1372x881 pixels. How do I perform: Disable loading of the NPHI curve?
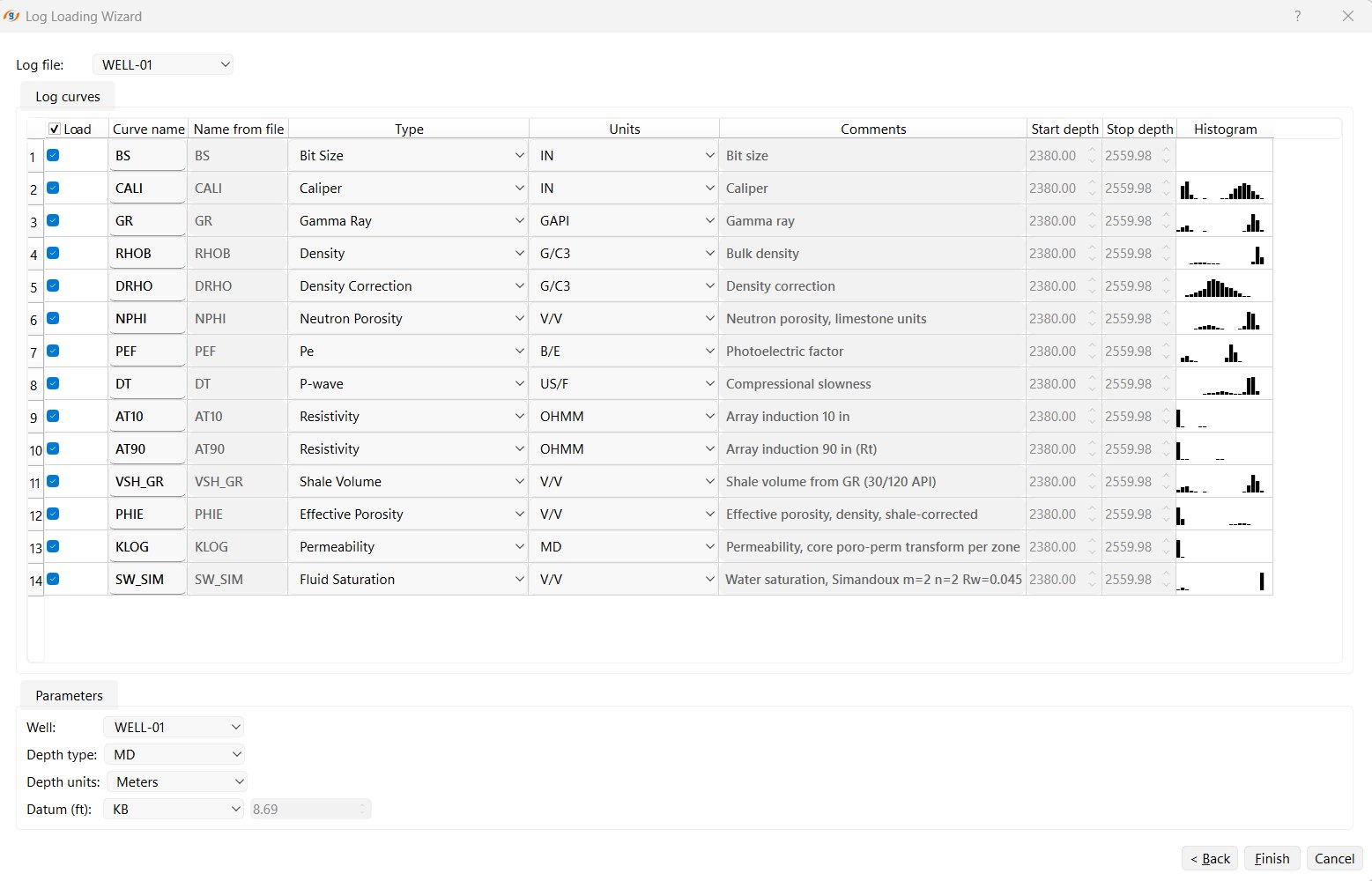click(x=53, y=318)
